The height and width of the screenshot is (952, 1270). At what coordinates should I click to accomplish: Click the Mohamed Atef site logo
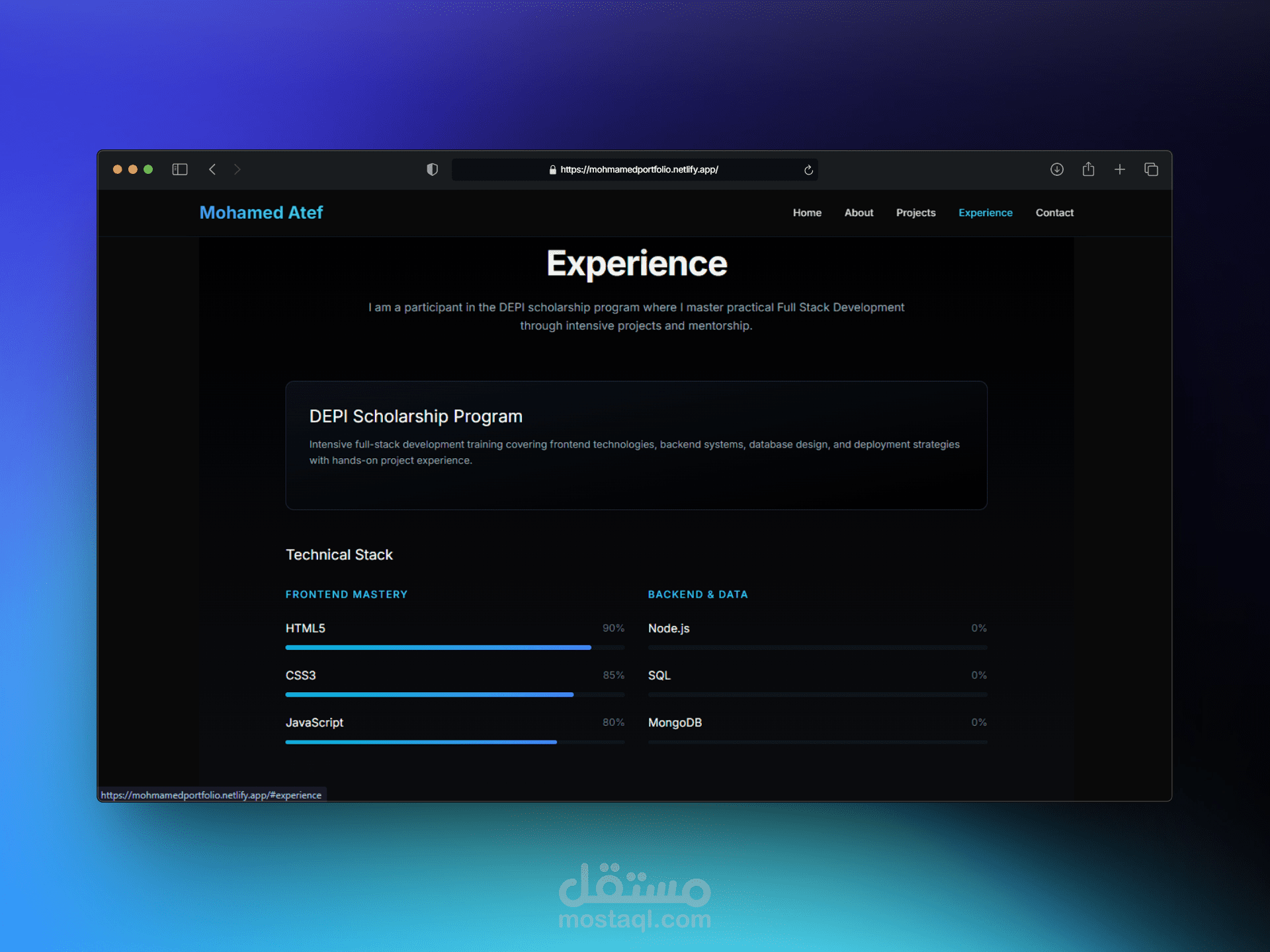coord(261,213)
